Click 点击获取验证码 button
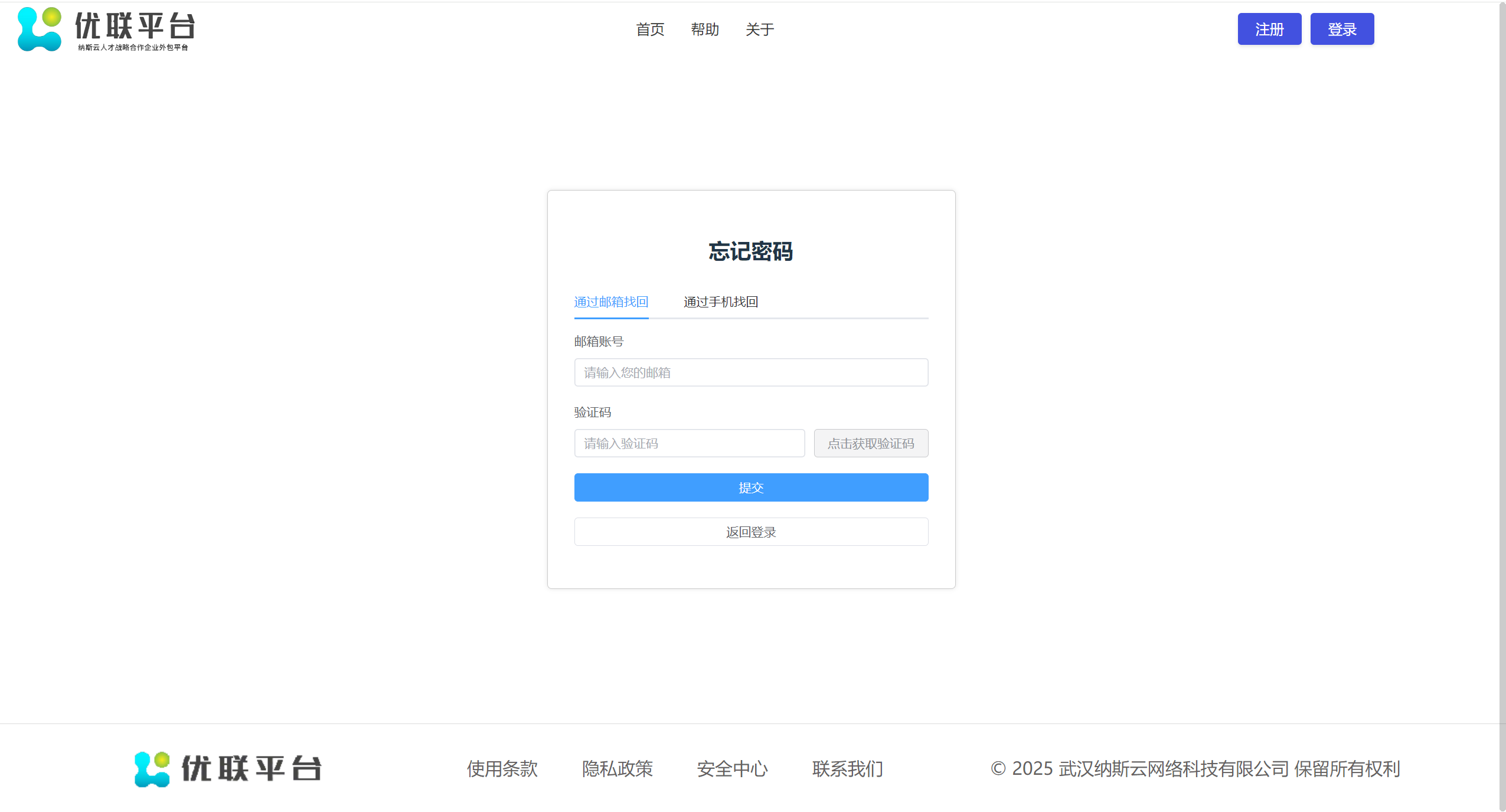 [x=871, y=443]
